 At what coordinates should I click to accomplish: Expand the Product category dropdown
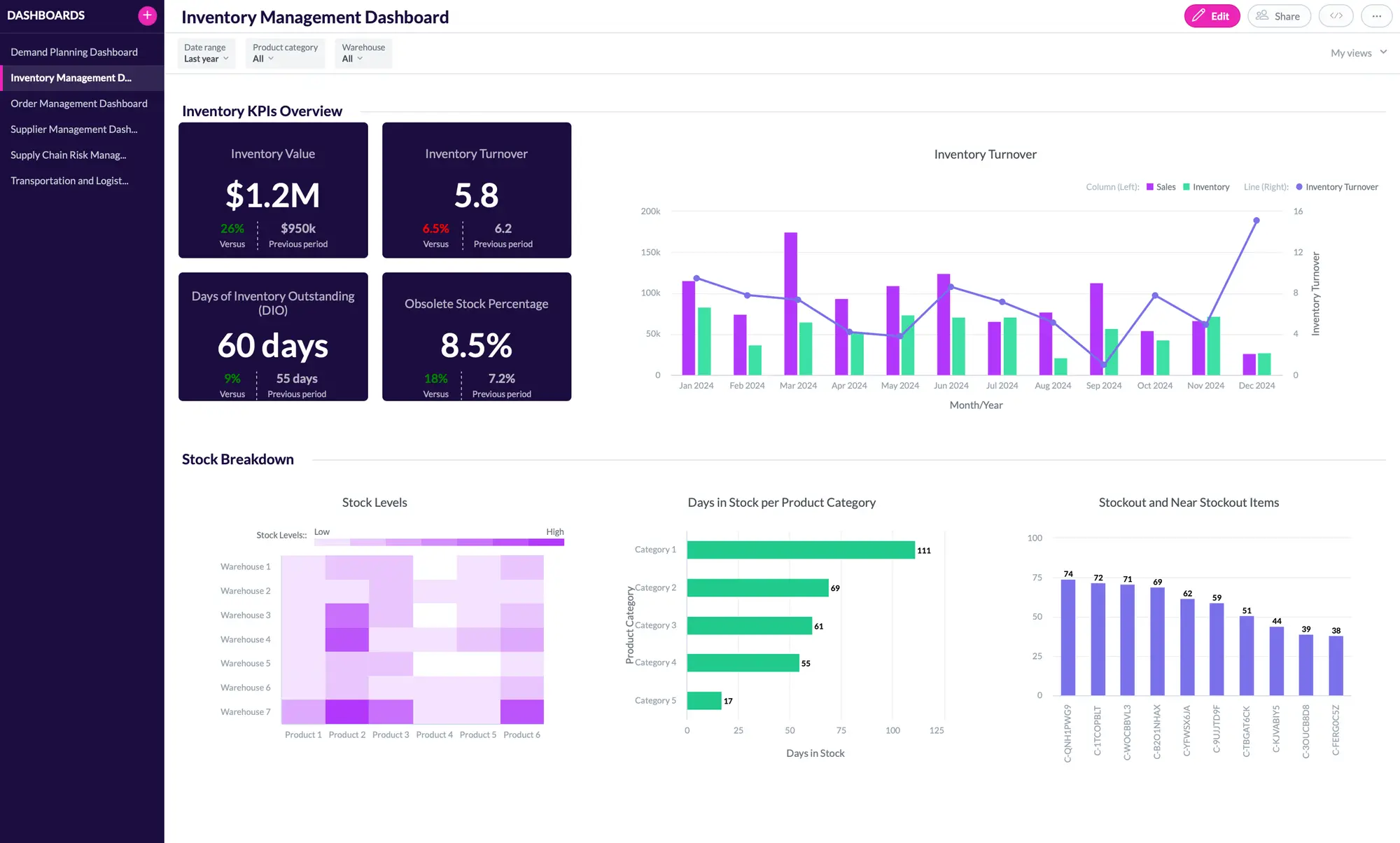[x=285, y=53]
